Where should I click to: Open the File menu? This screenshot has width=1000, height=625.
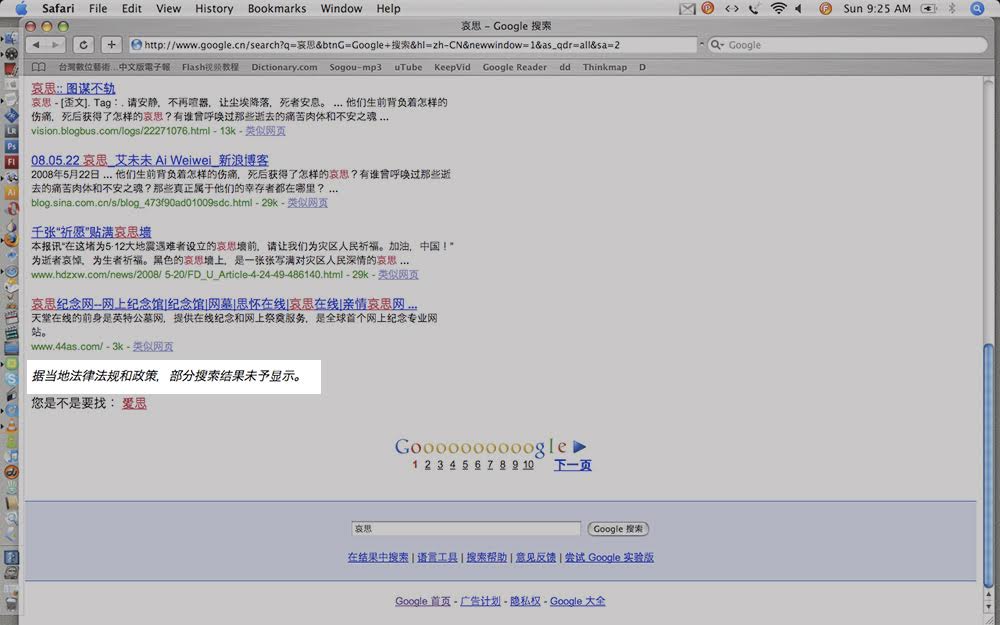pyautogui.click(x=98, y=8)
